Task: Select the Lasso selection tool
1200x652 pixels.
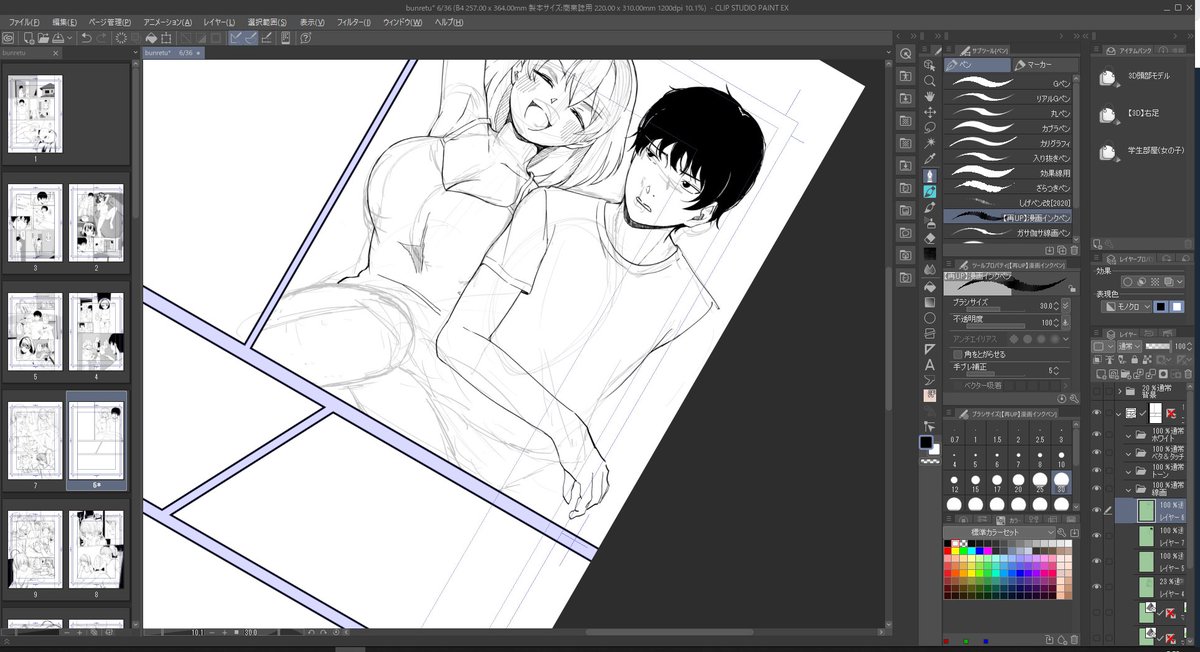Action: pyautogui.click(x=930, y=128)
